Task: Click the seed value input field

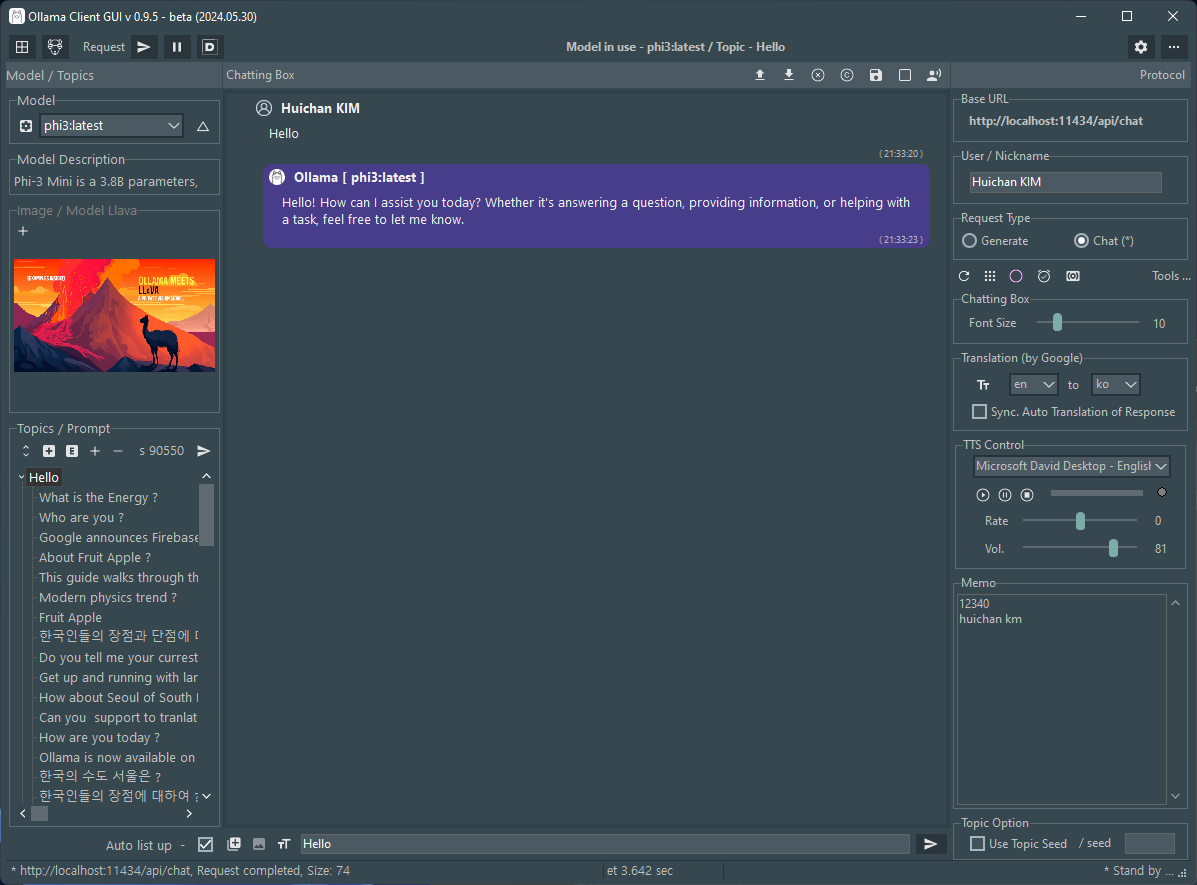Action: pos(1150,843)
